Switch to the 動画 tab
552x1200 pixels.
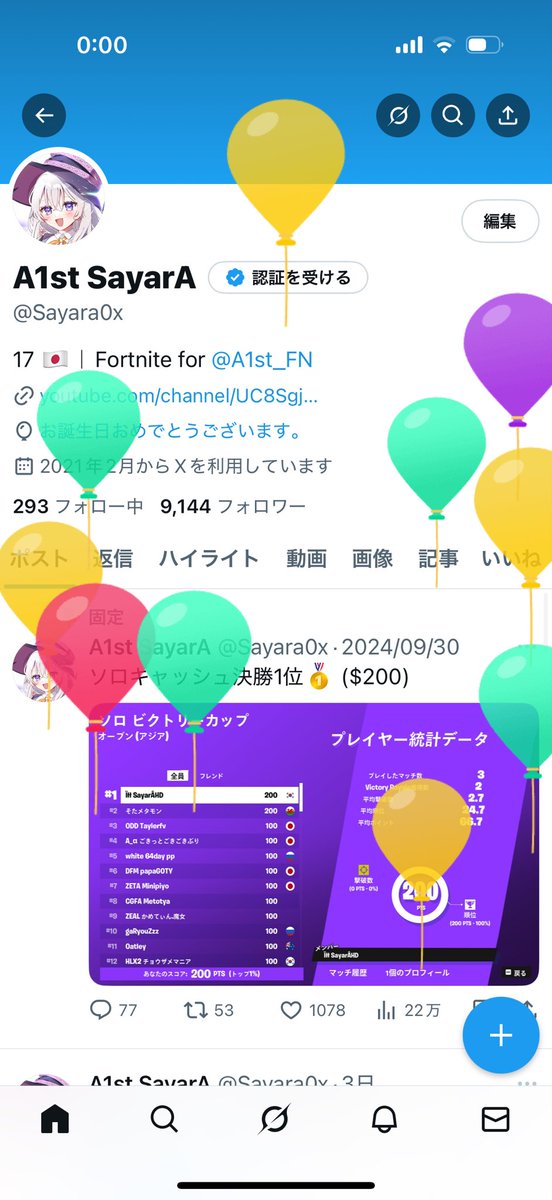[306, 558]
